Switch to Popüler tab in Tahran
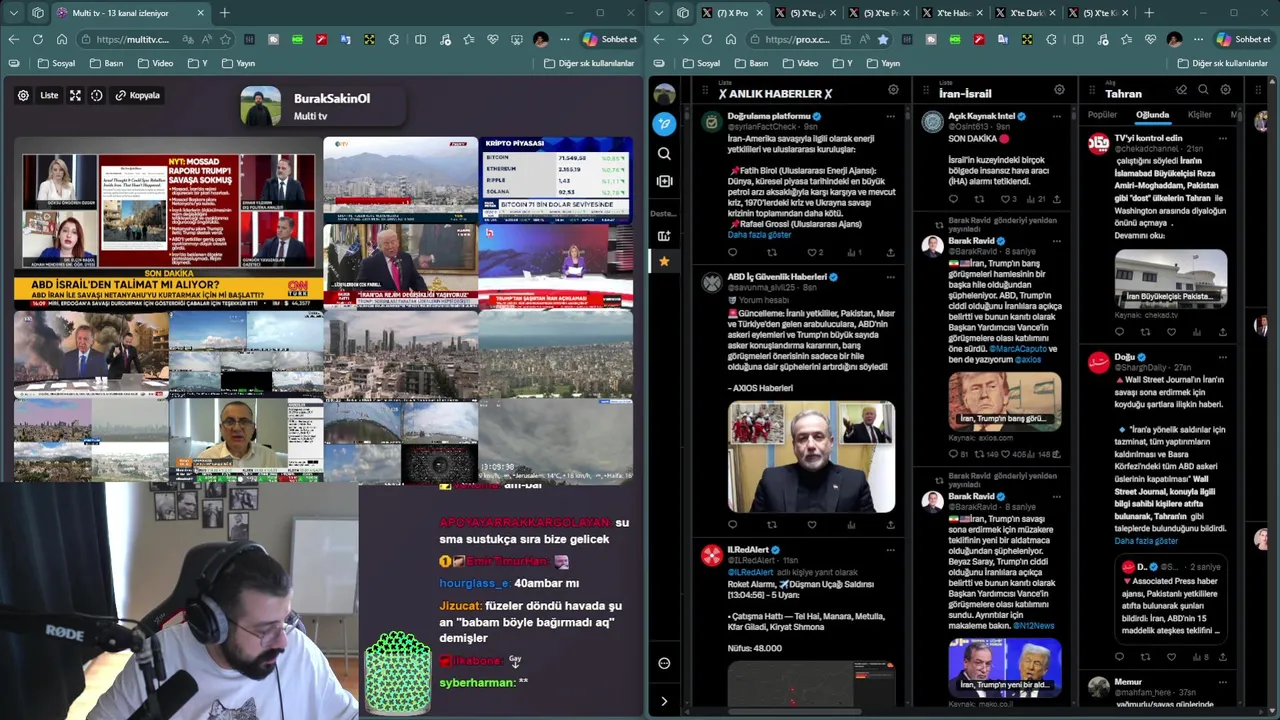The image size is (1280, 720). tap(1102, 115)
